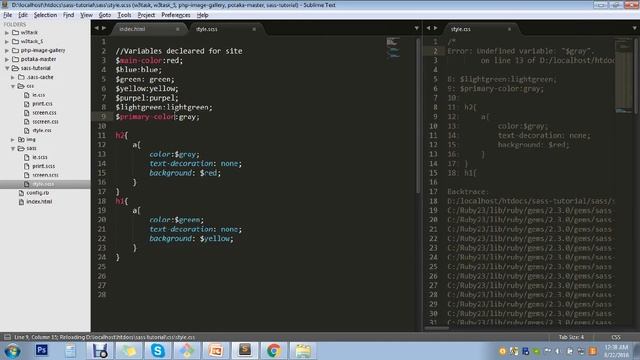This screenshot has width=640, height=360.
Task: Close the style.css tab in right pane
Action: point(509,29)
